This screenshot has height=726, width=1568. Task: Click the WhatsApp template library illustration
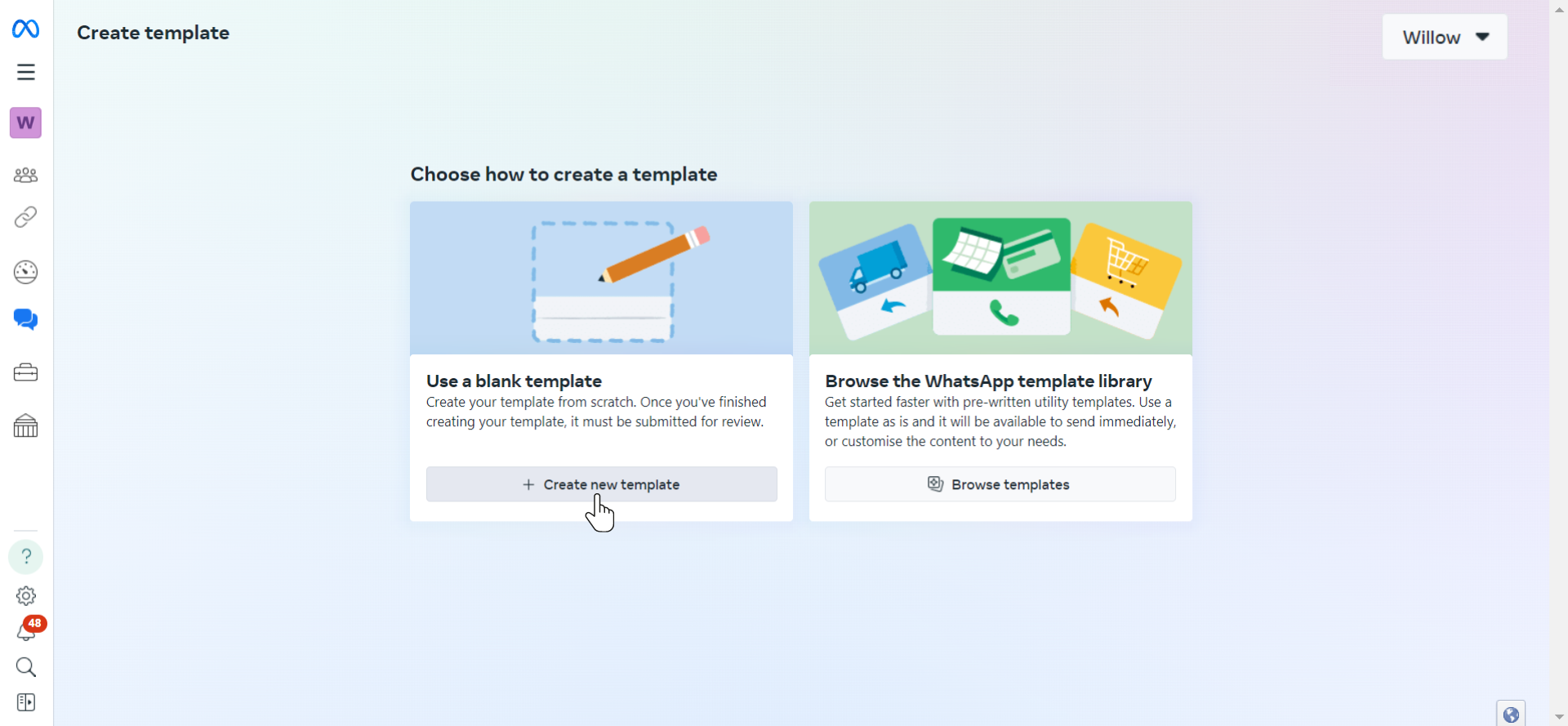tap(1000, 278)
